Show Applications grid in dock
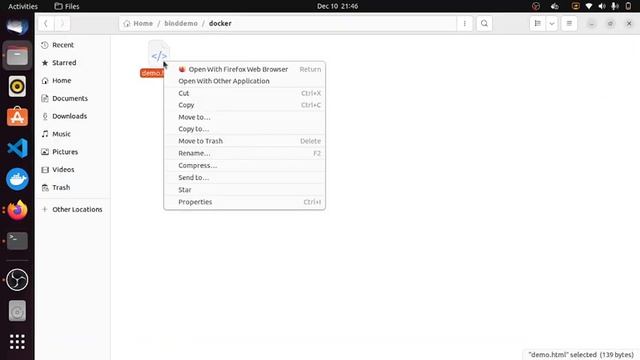Viewport: 640px width, 360px height. click(17, 342)
